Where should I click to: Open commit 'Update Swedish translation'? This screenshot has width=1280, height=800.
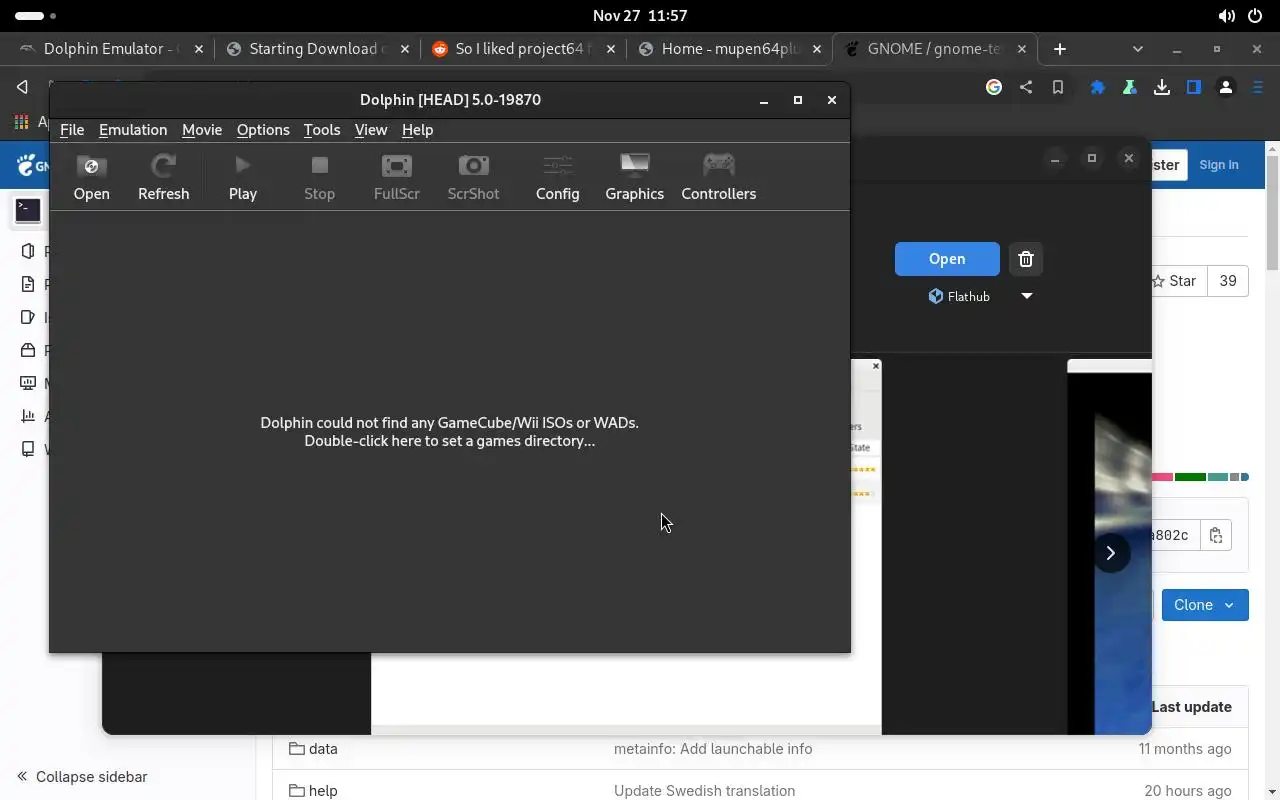[705, 791]
